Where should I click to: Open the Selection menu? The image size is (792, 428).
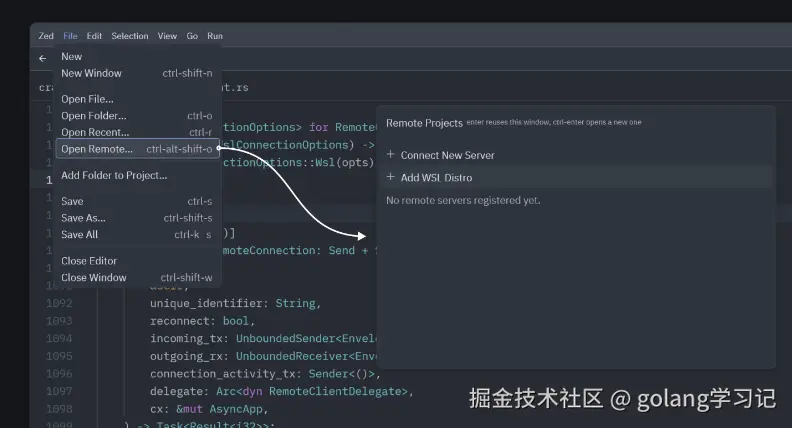[130, 36]
